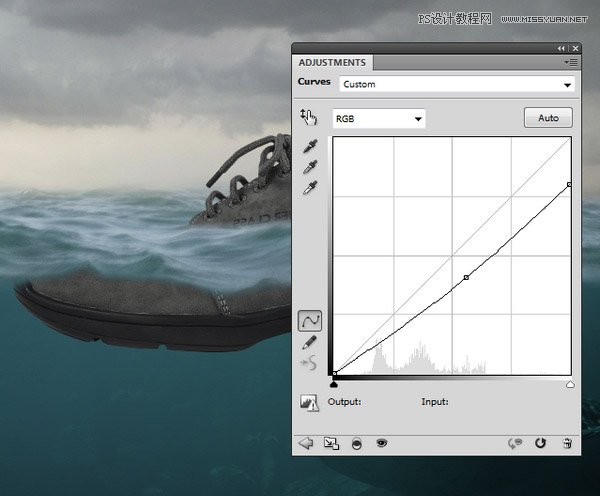Pick the white point eyedropper
This screenshot has height=496, width=600.
309,187
